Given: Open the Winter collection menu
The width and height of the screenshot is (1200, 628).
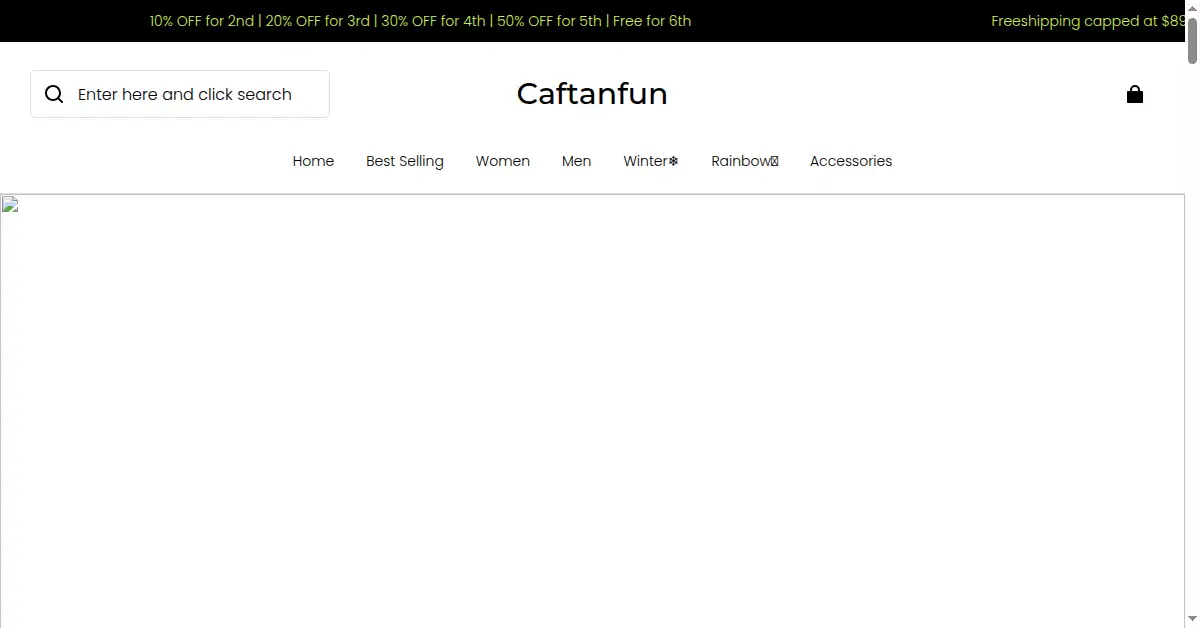Looking at the screenshot, I should tap(651, 161).
